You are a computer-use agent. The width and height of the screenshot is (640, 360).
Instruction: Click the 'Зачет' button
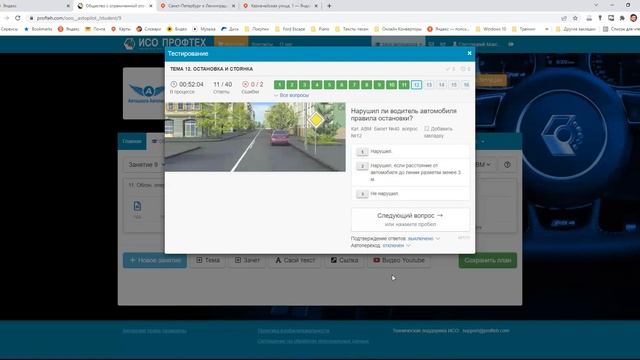(247, 260)
